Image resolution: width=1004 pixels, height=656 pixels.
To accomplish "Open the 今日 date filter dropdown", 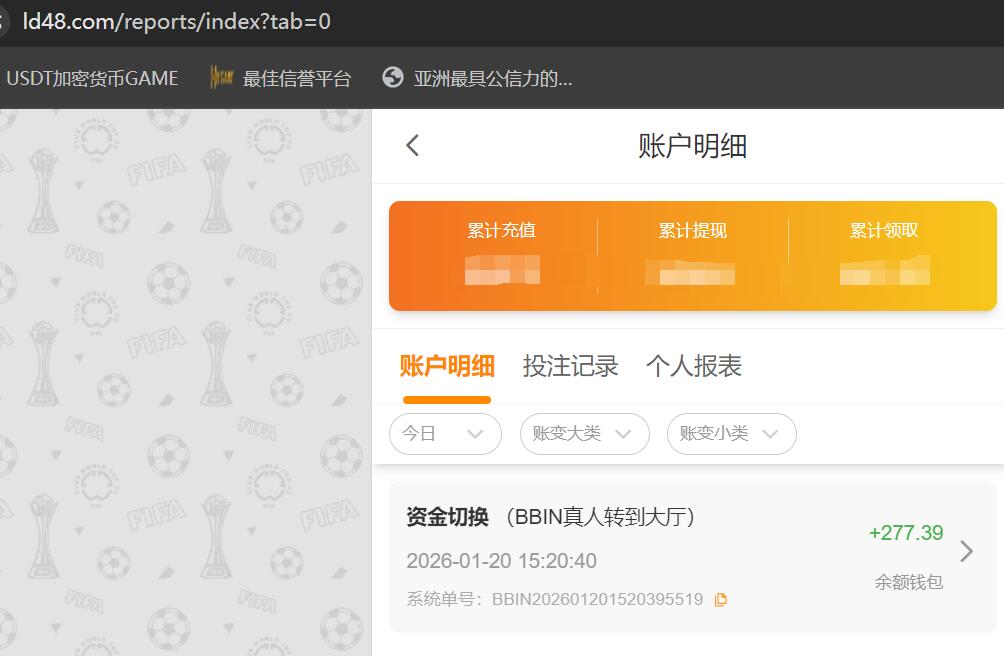I will point(445,434).
